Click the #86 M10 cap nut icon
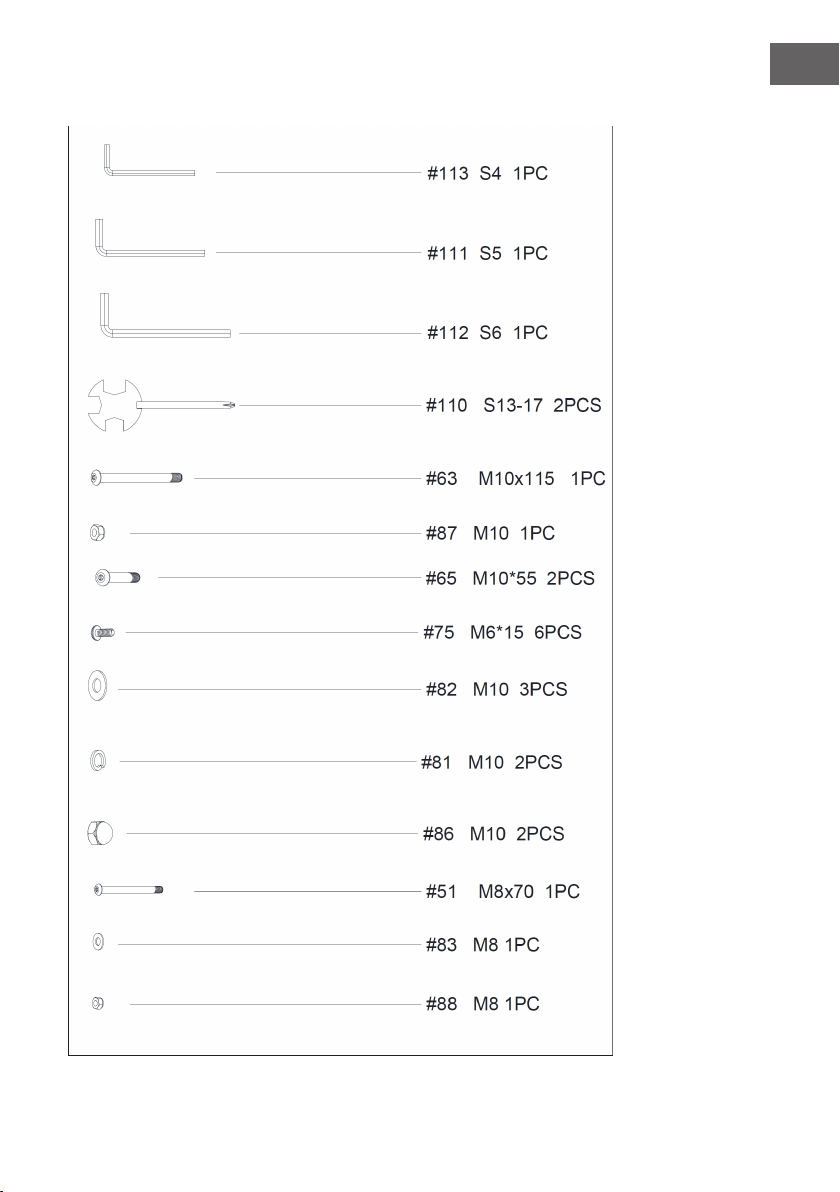Screen dimensions: 840x1192 tap(100, 833)
